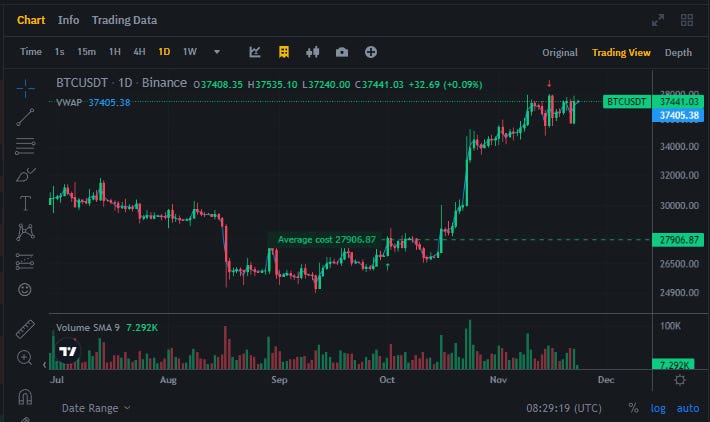Click the Nov label on time axis
710x422 pixels.
click(498, 380)
